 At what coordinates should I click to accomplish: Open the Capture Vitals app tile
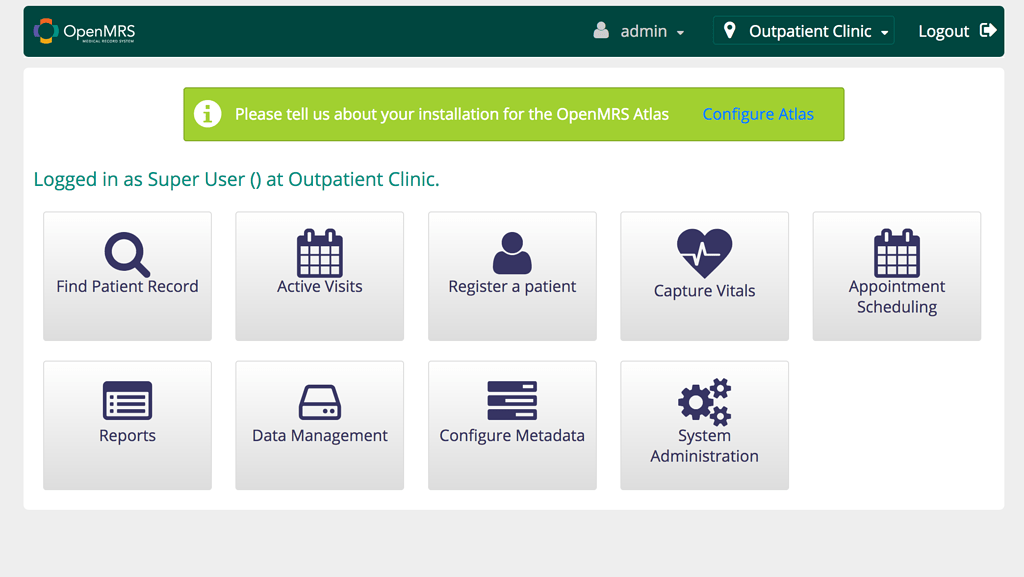[704, 276]
